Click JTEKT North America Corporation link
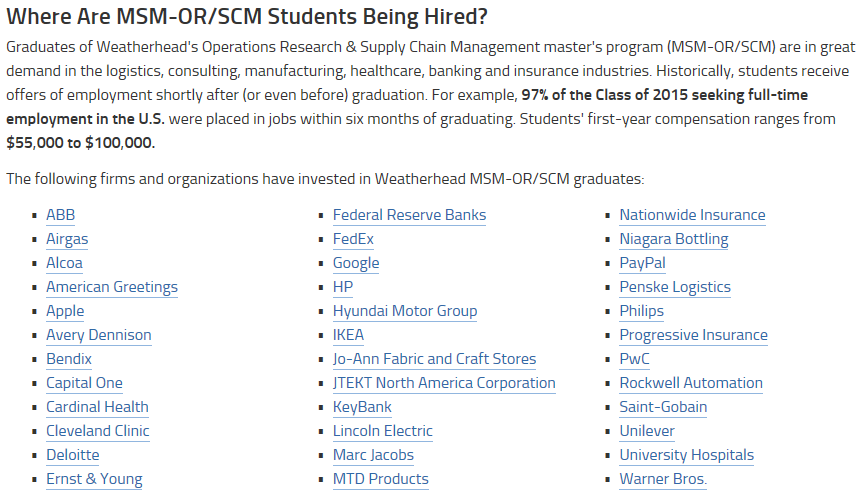The height and width of the screenshot is (501, 866). click(x=444, y=383)
